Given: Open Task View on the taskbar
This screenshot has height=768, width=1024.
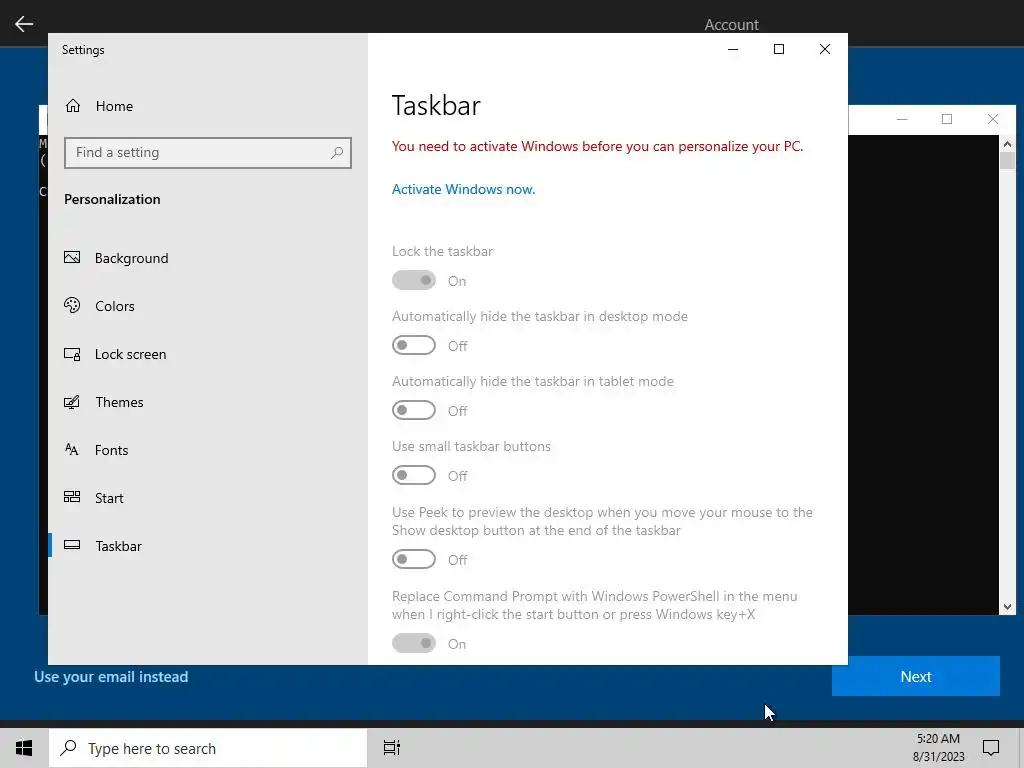Looking at the screenshot, I should [x=392, y=748].
